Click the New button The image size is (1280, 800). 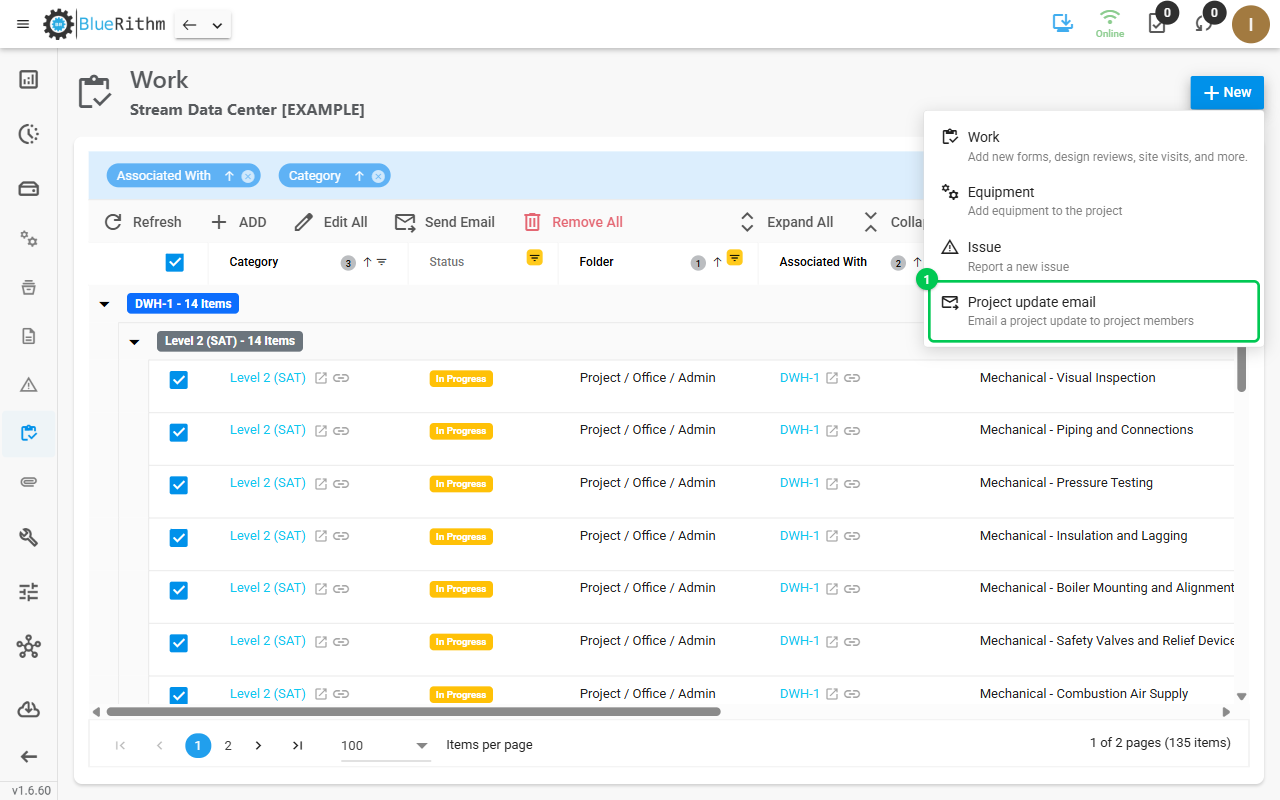click(x=1227, y=92)
